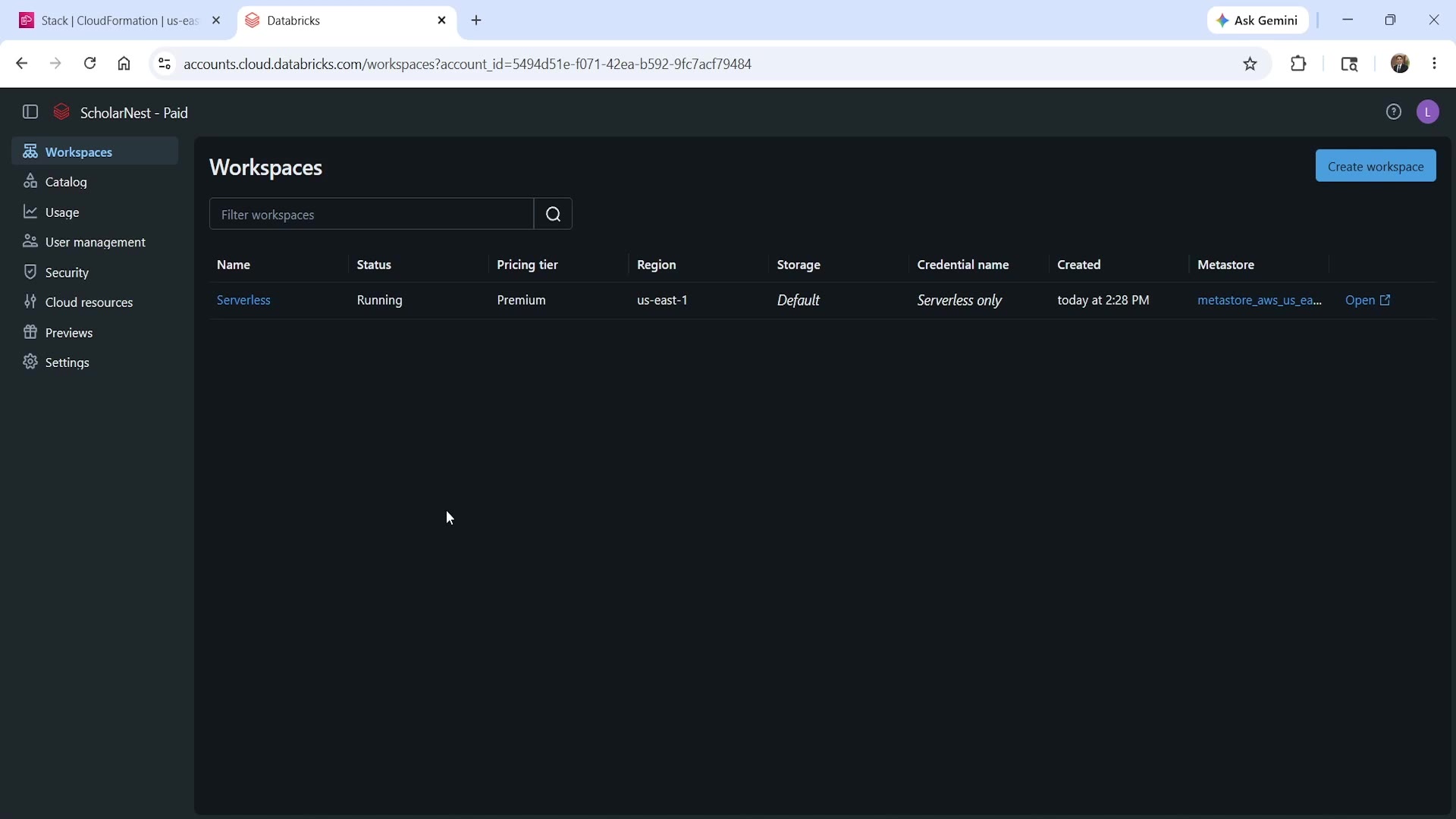This screenshot has width=1456, height=819.
Task: Open the help question mark icon
Action: pos(1394,112)
